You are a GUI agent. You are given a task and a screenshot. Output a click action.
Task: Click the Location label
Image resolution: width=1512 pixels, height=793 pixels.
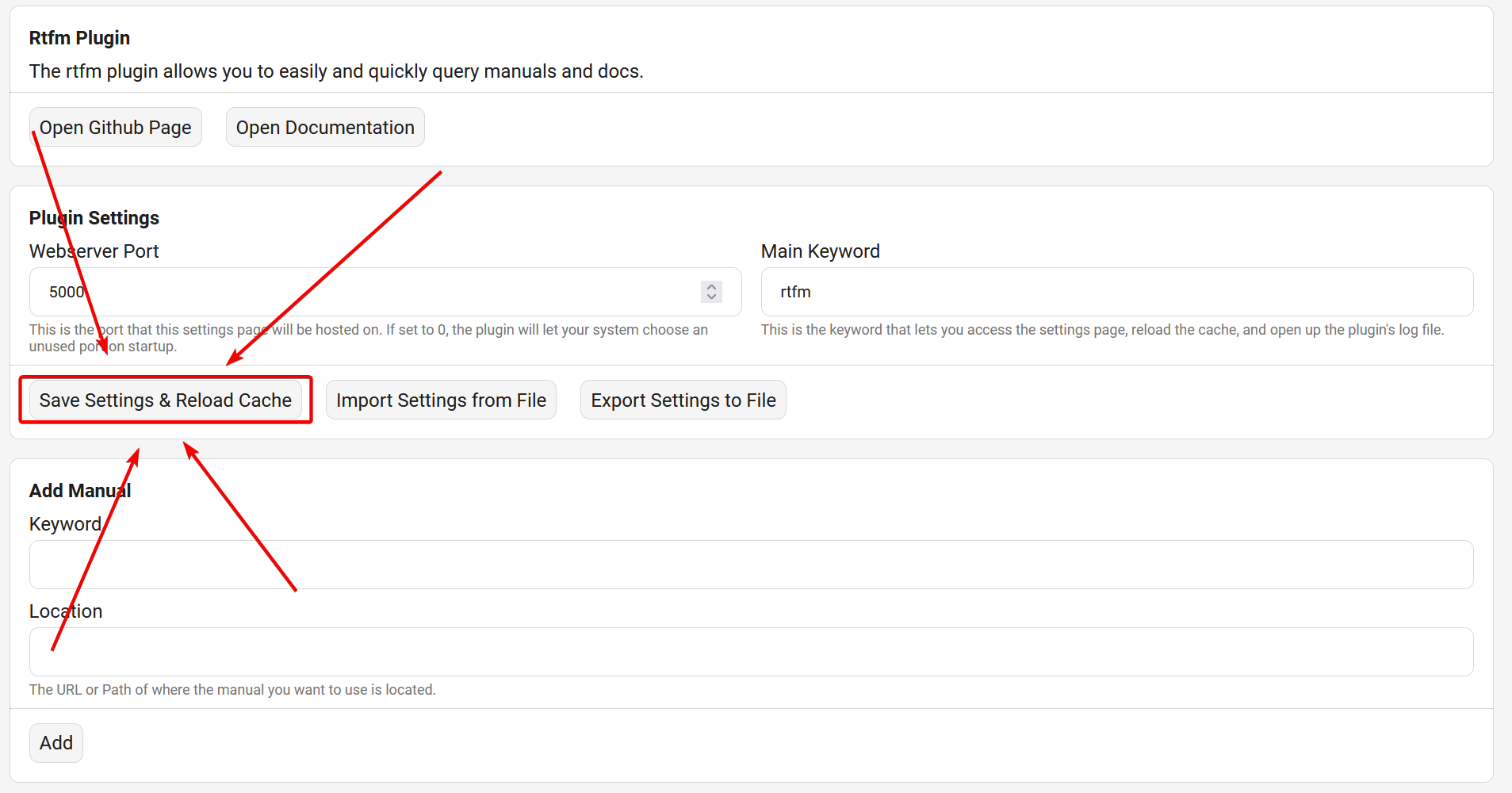66,611
